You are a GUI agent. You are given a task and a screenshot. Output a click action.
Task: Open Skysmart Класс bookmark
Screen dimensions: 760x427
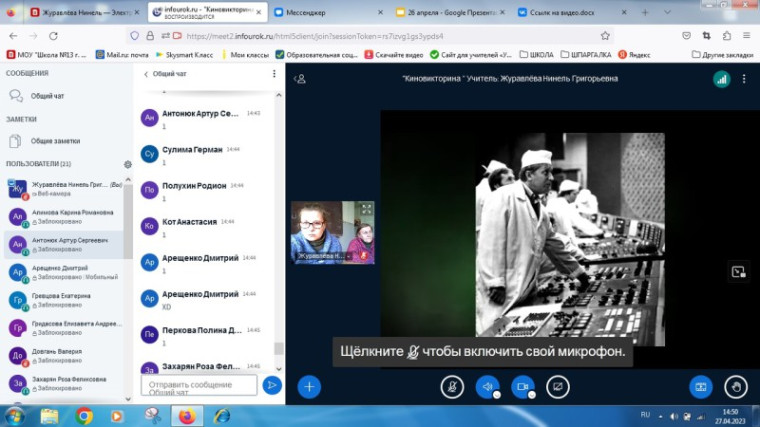[x=184, y=55]
